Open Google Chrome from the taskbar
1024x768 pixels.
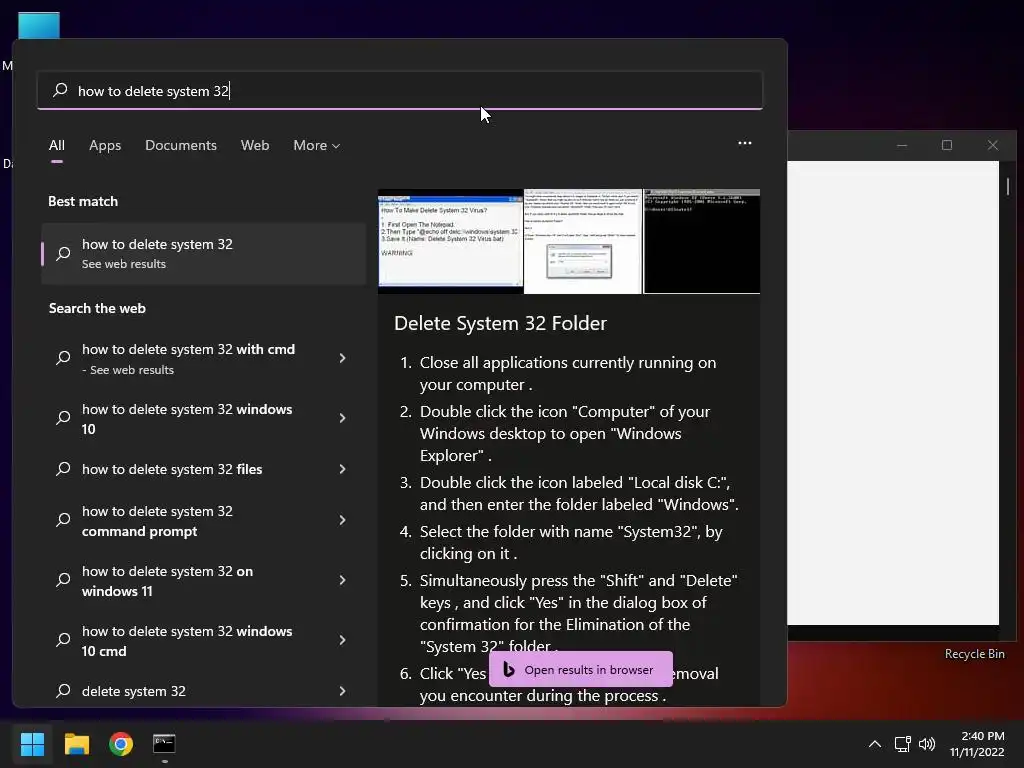[121, 743]
